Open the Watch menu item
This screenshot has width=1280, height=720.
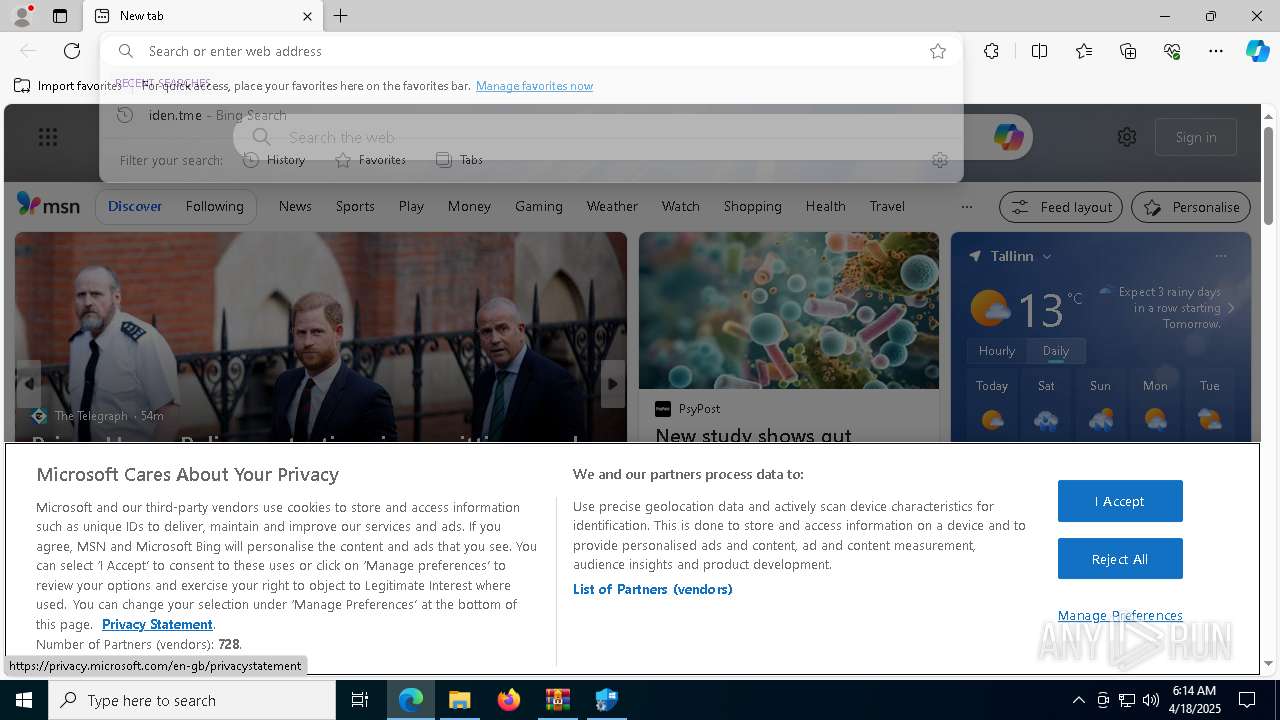pos(680,206)
